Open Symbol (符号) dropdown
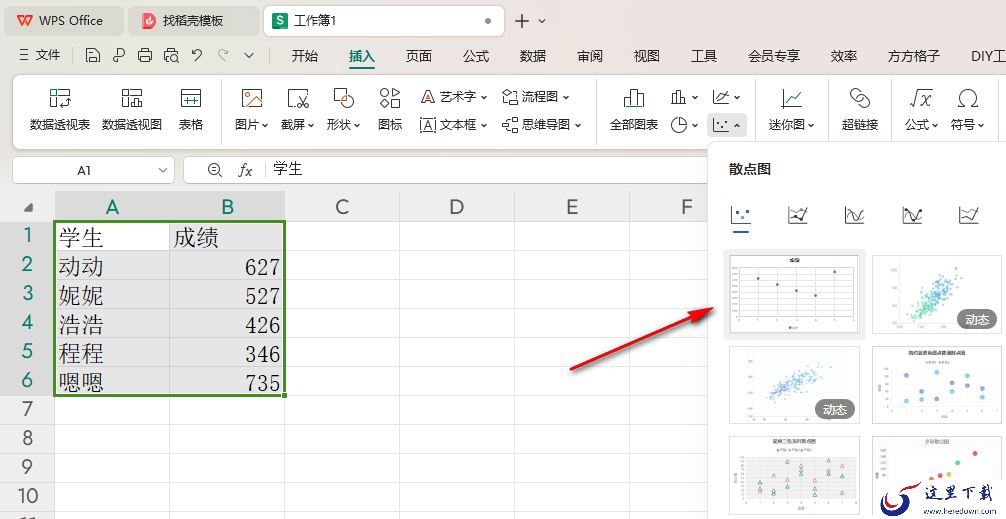Image resolution: width=1006 pixels, height=519 pixels. pos(968,110)
